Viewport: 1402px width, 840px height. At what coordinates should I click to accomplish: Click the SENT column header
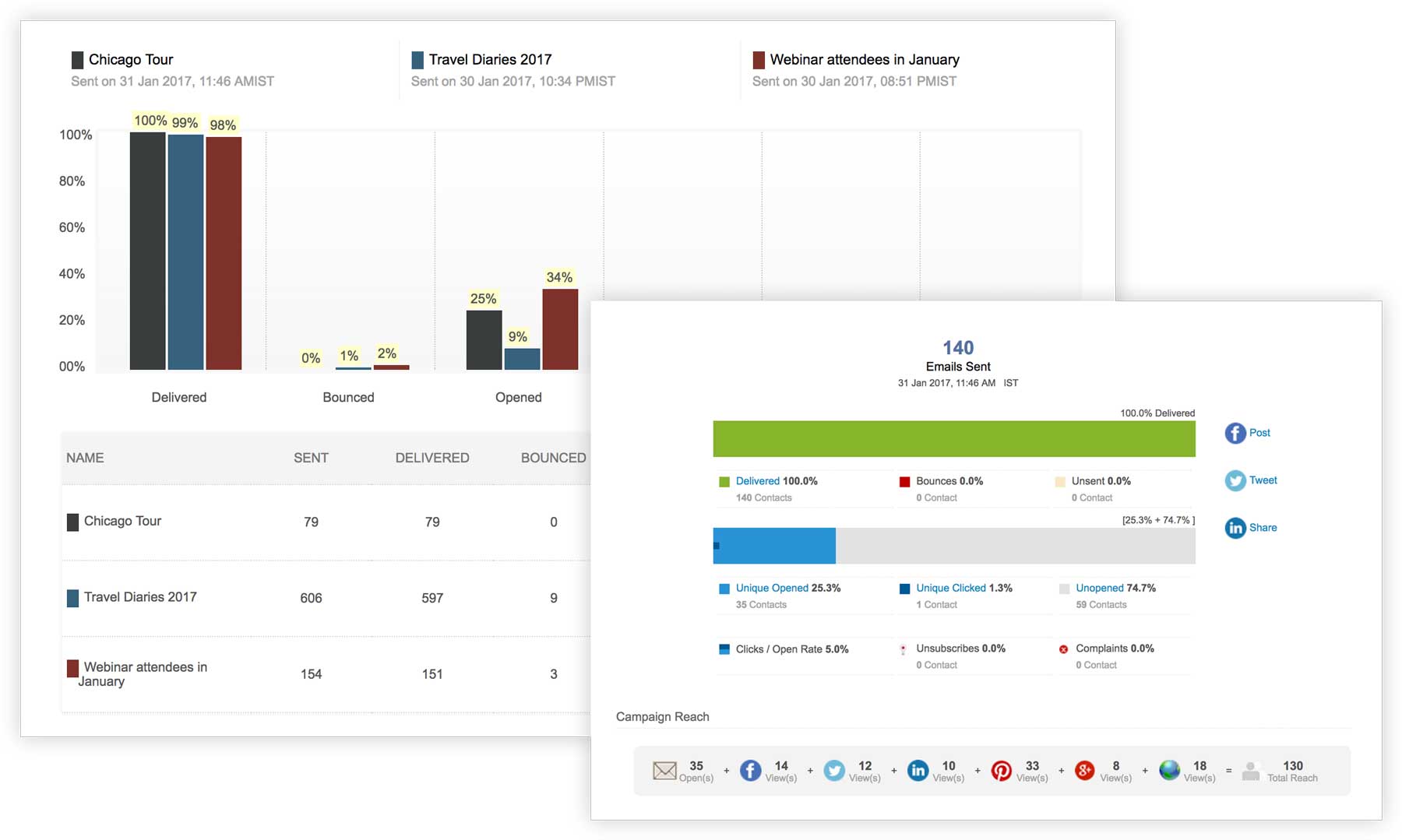tap(311, 458)
